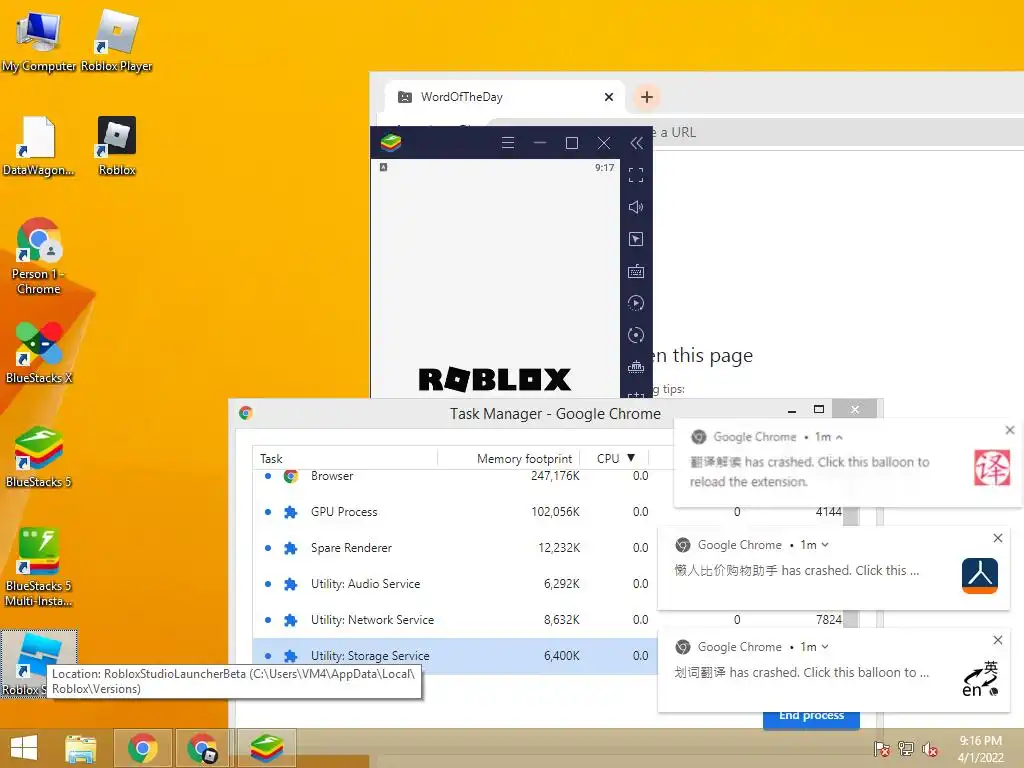Open BlueStacks 5 Multi-Instance Manager shortcut
The width and height of the screenshot is (1024, 768).
point(39,567)
